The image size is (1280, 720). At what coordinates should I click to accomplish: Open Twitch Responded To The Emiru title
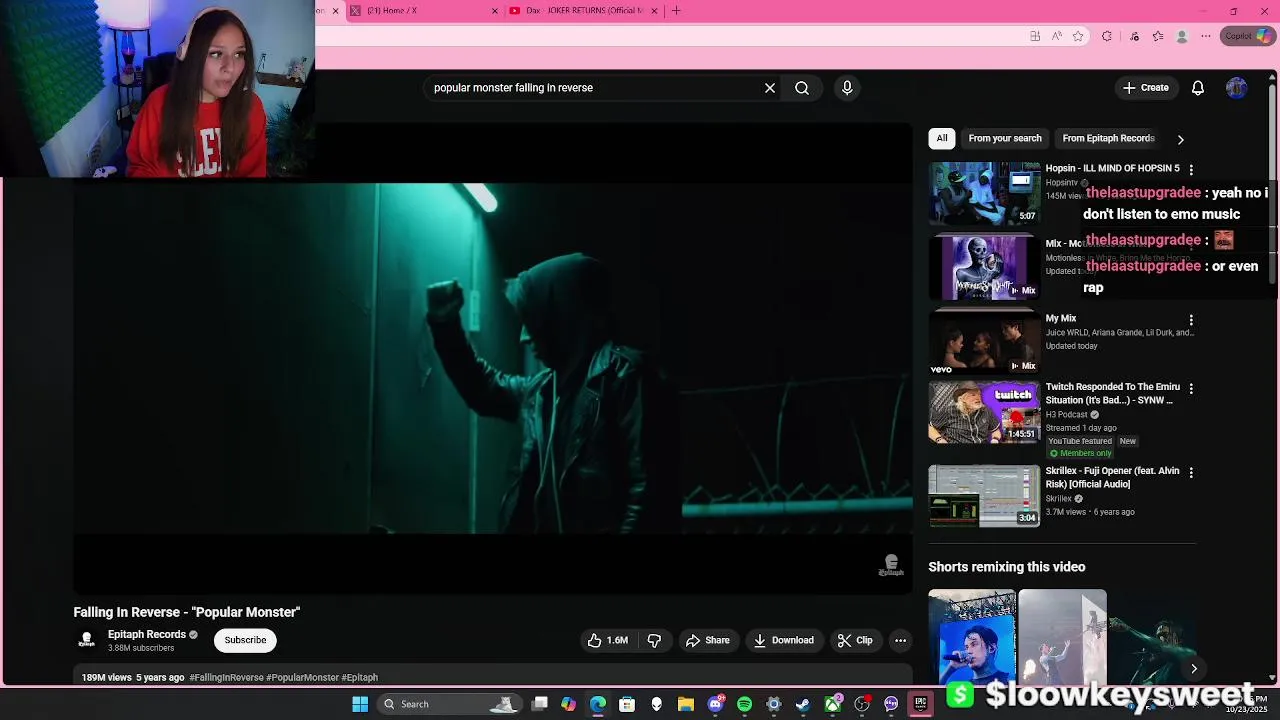1113,393
